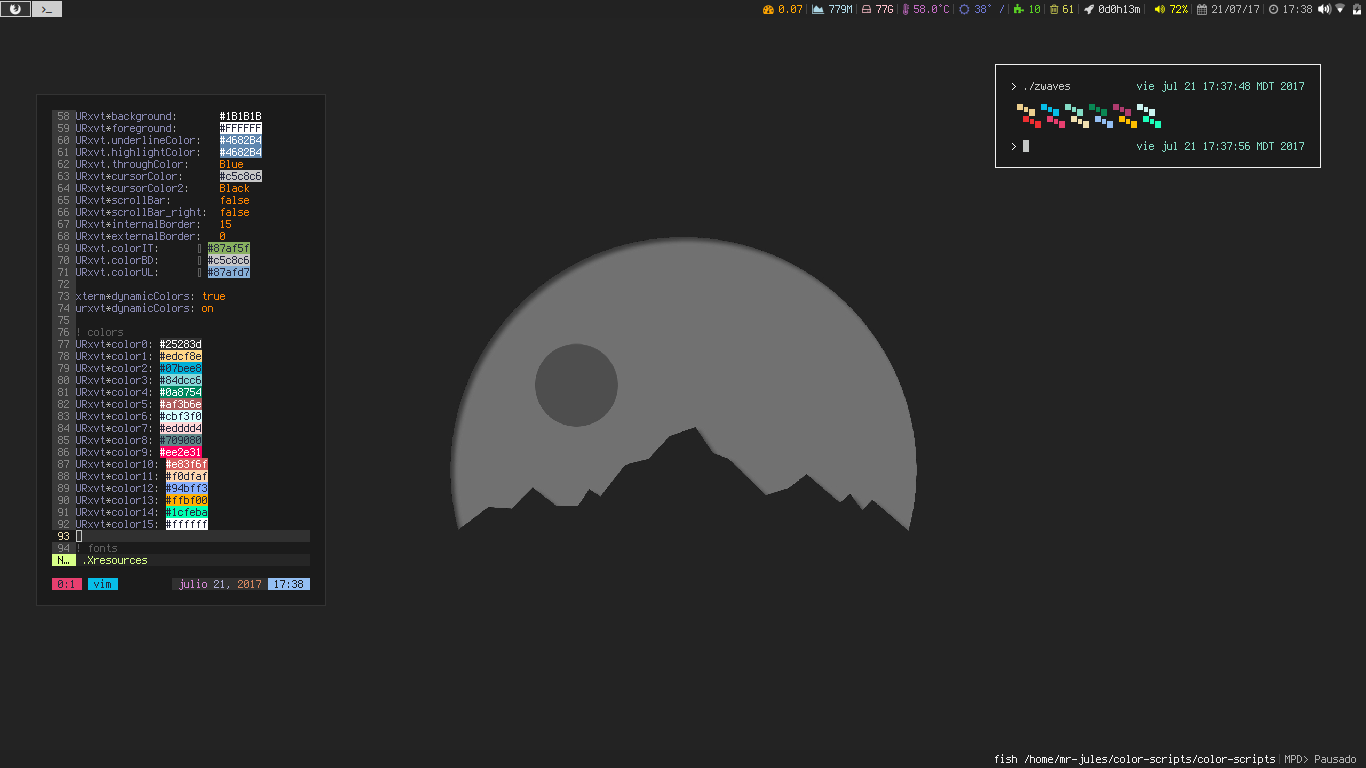
Task: Click the '! colors' comment line
Action: tap(100, 333)
